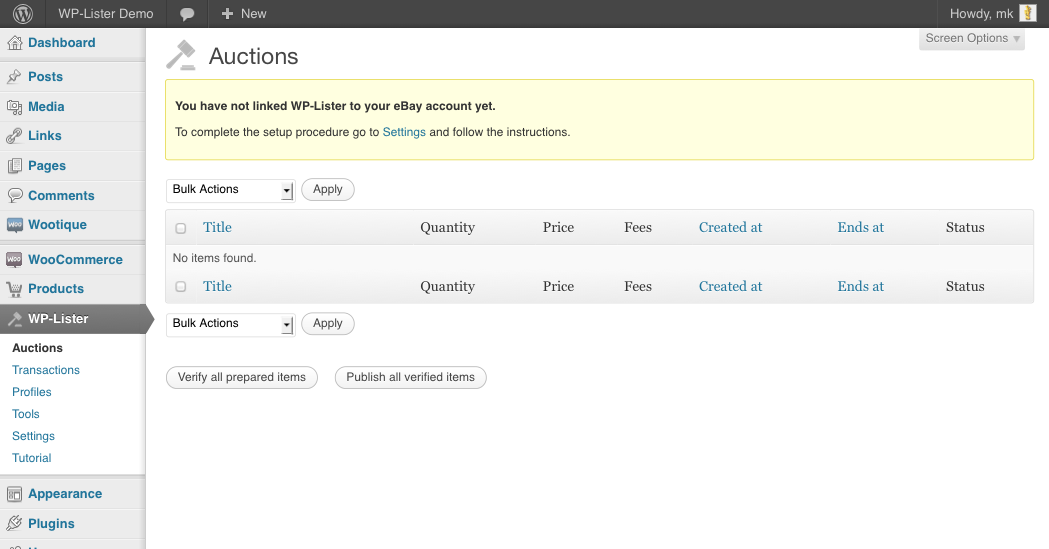This screenshot has width=1049, height=549.
Task: Sort by Ends at in top header
Action: tap(860, 227)
